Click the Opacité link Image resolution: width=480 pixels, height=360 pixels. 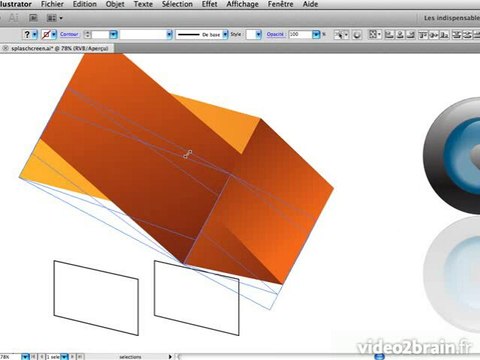pos(275,34)
